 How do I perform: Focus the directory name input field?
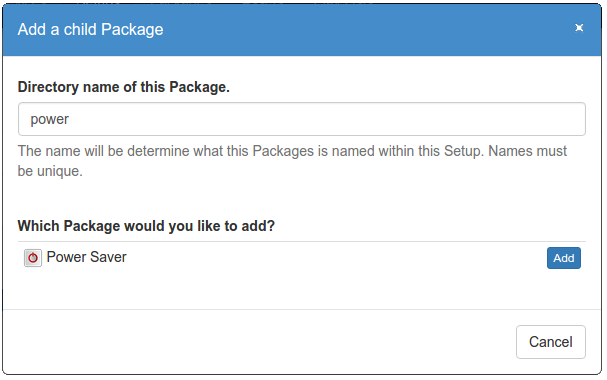coord(302,119)
